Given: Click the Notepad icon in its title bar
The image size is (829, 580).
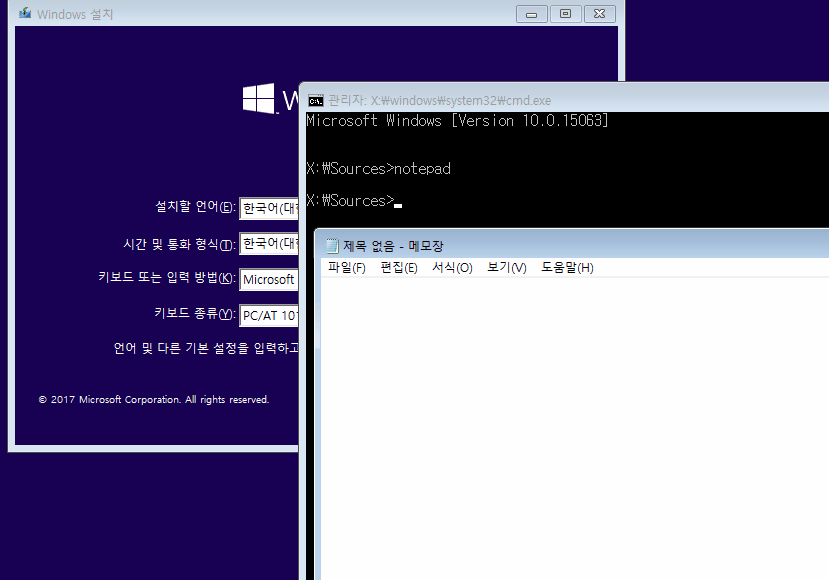Looking at the screenshot, I should click(x=331, y=246).
